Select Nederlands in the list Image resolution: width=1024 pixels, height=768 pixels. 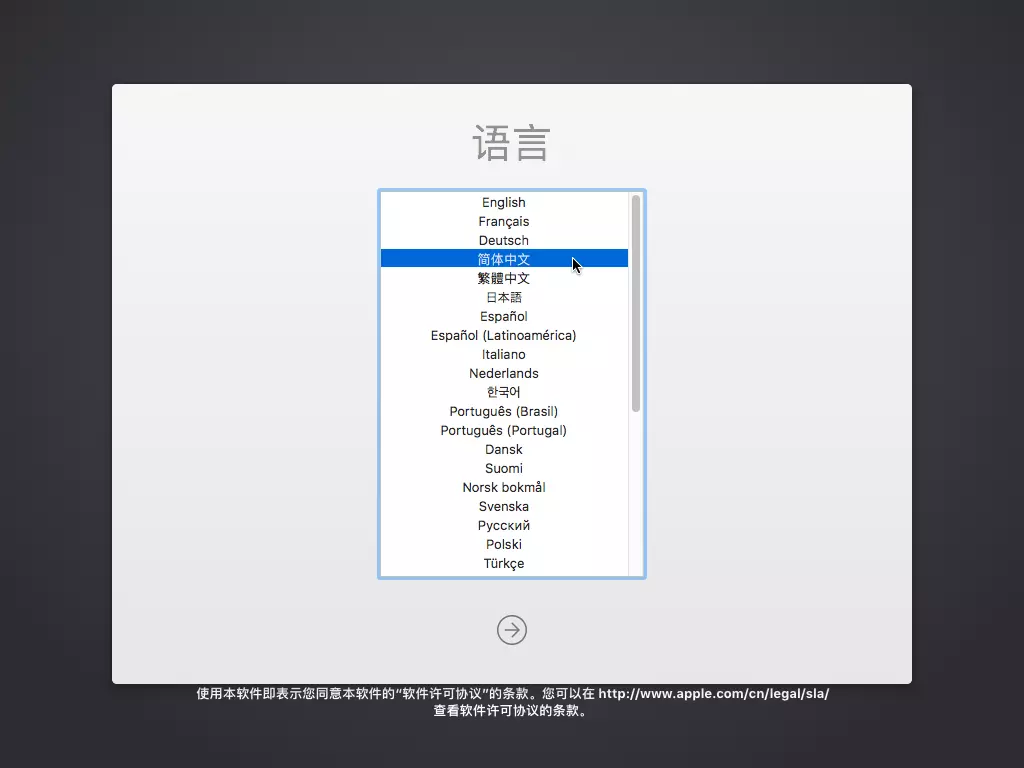[x=503, y=373]
